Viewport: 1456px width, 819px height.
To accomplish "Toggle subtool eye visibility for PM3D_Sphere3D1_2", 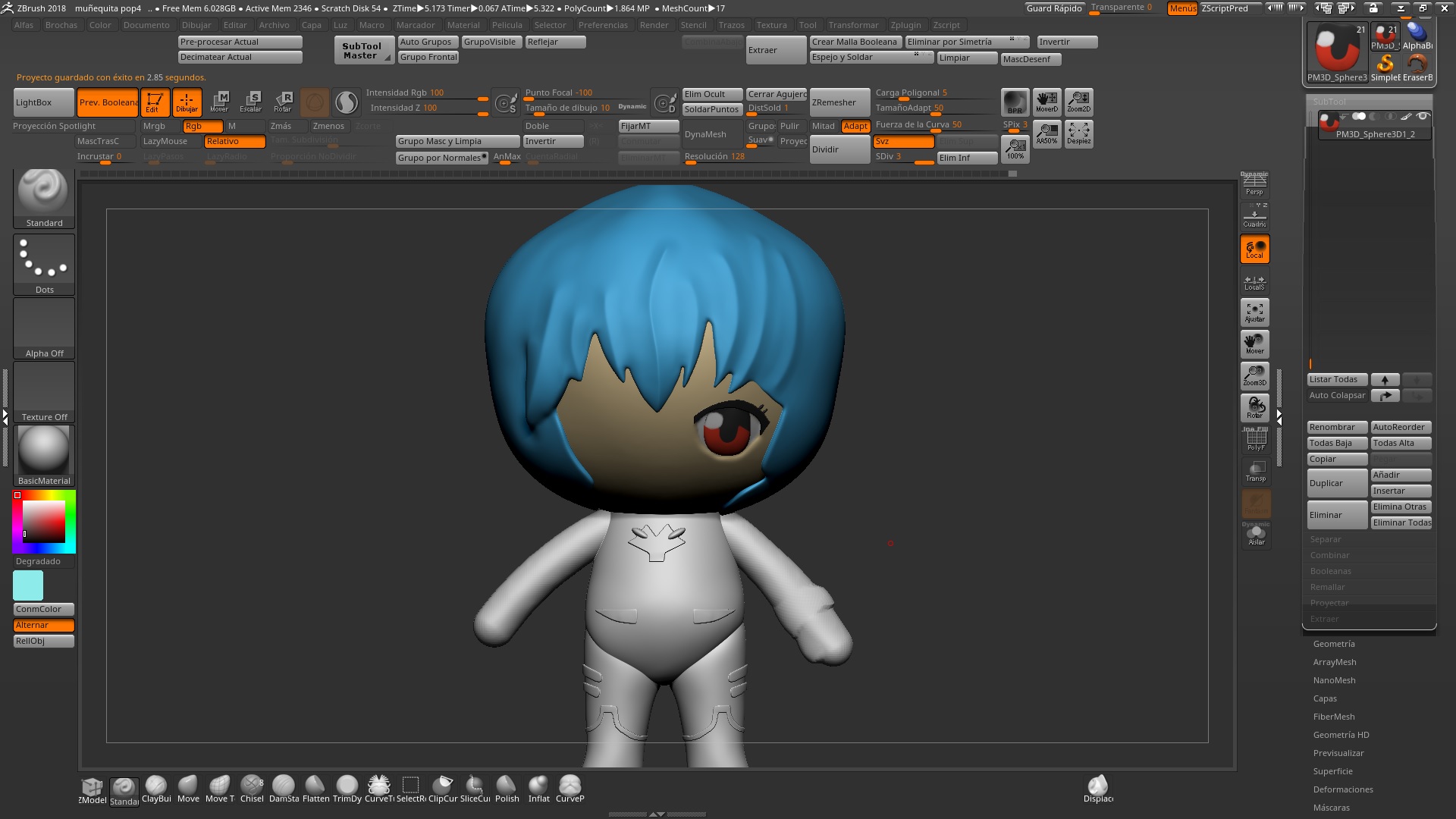I will (x=1423, y=116).
